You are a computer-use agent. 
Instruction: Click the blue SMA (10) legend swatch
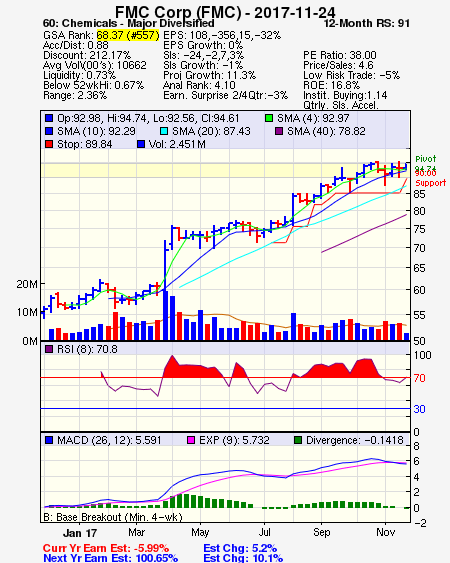pos(49,131)
